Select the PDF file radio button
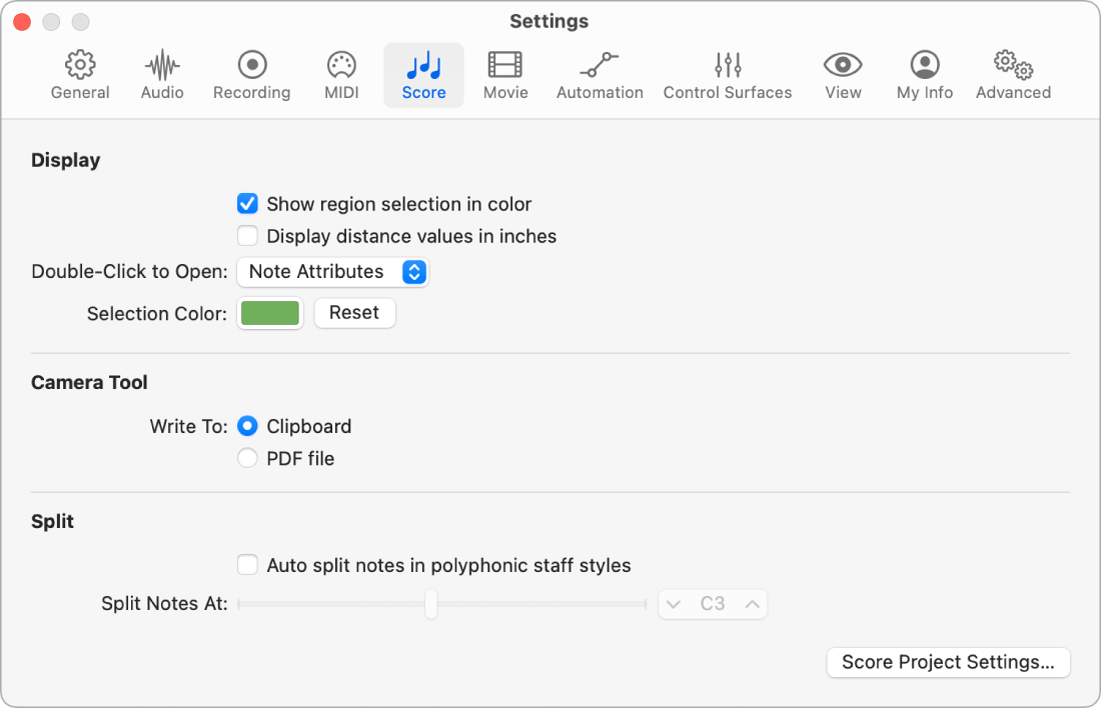1102x710 pixels. pos(247,458)
